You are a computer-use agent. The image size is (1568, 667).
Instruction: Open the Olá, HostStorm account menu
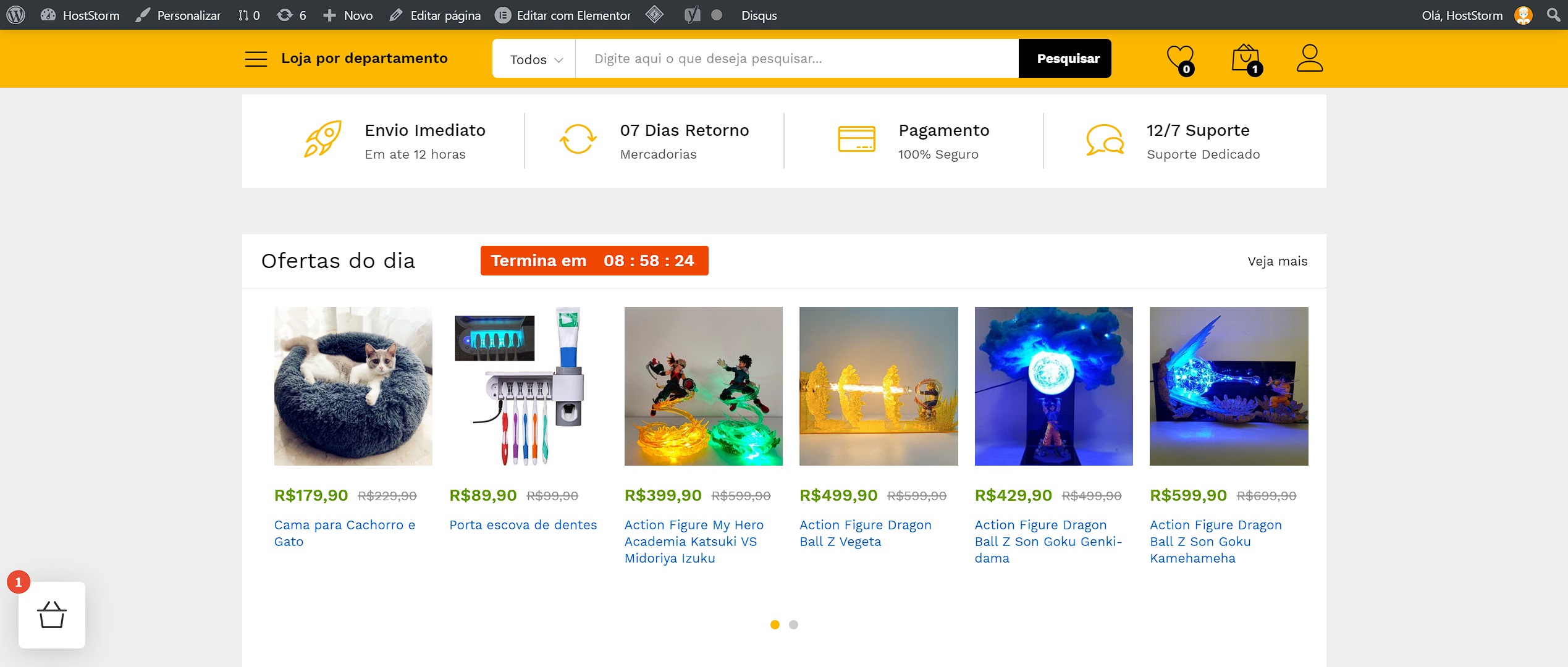pos(1462,15)
